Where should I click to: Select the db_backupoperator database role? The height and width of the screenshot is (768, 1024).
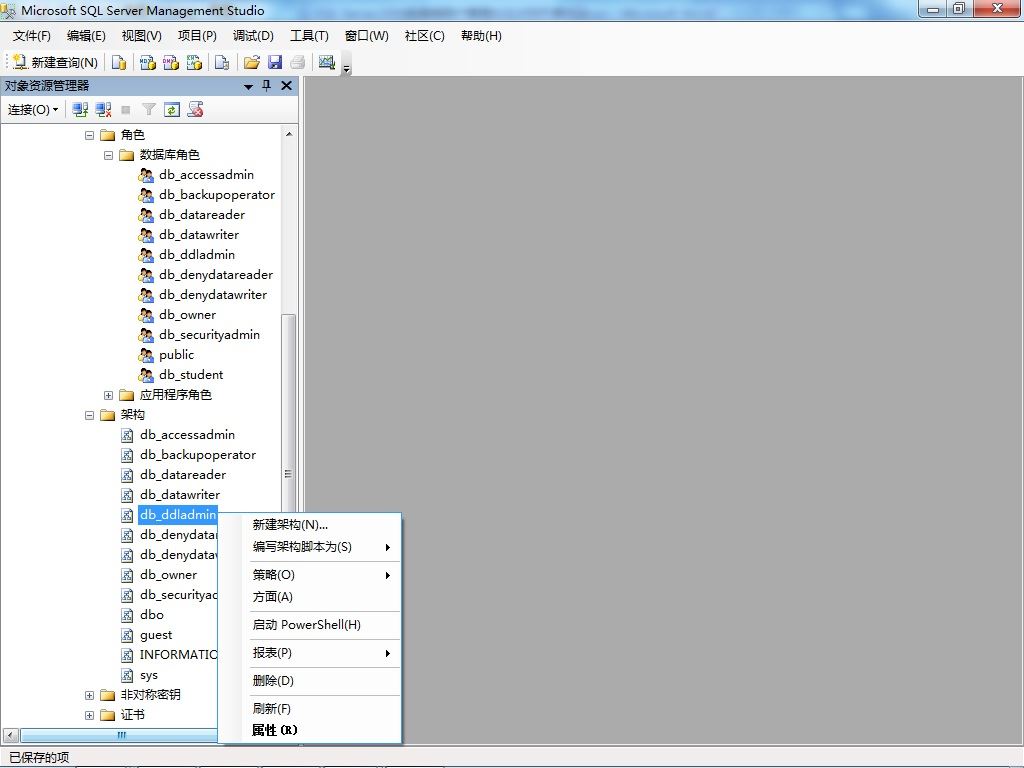(217, 195)
